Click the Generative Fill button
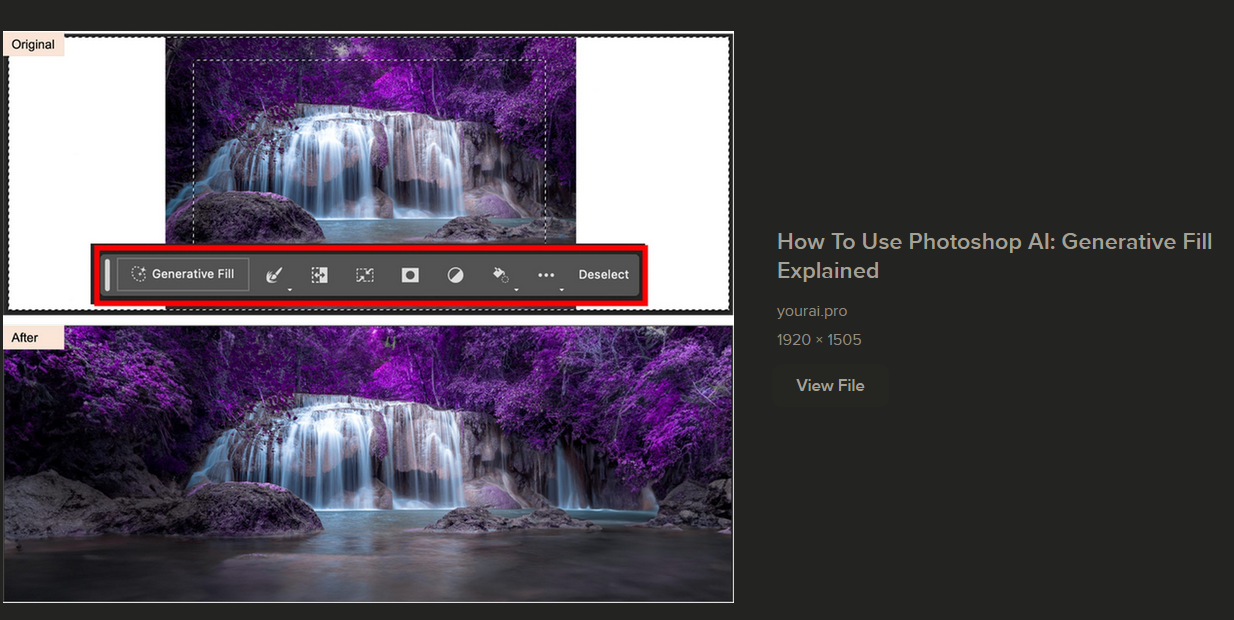 (x=183, y=274)
